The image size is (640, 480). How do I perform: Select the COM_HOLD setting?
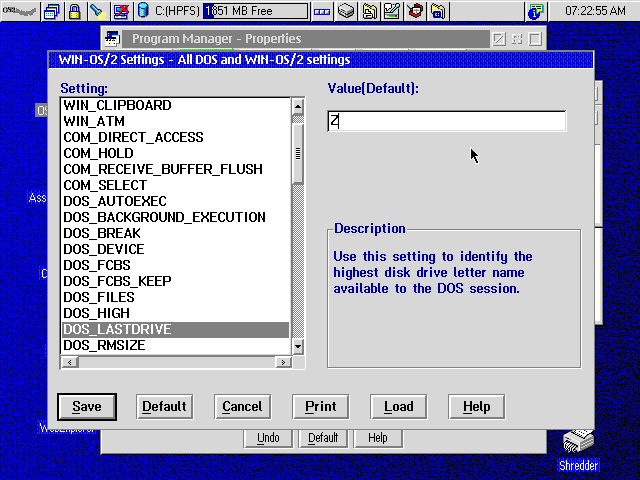coord(176,153)
